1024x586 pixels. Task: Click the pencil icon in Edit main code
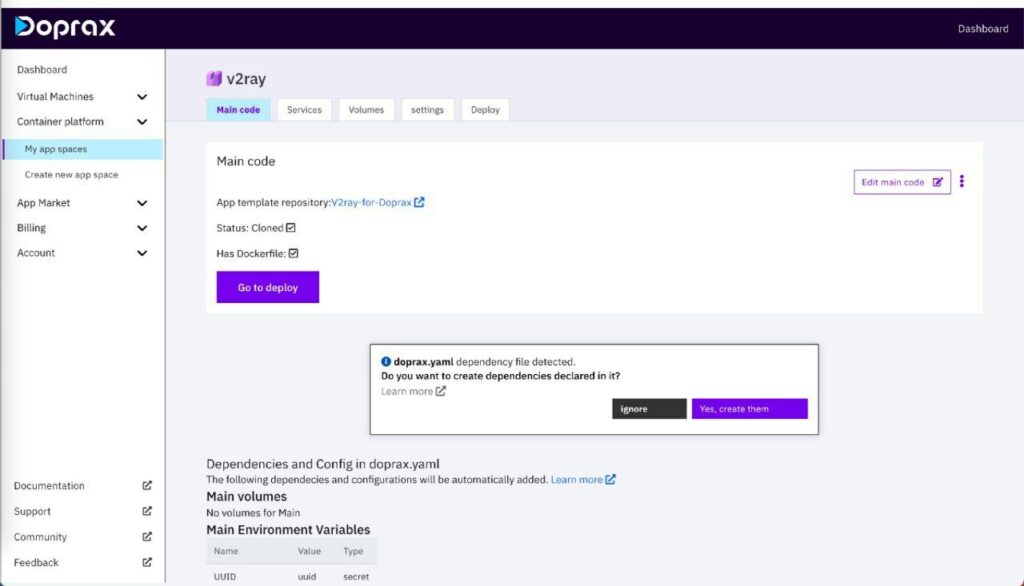938,182
